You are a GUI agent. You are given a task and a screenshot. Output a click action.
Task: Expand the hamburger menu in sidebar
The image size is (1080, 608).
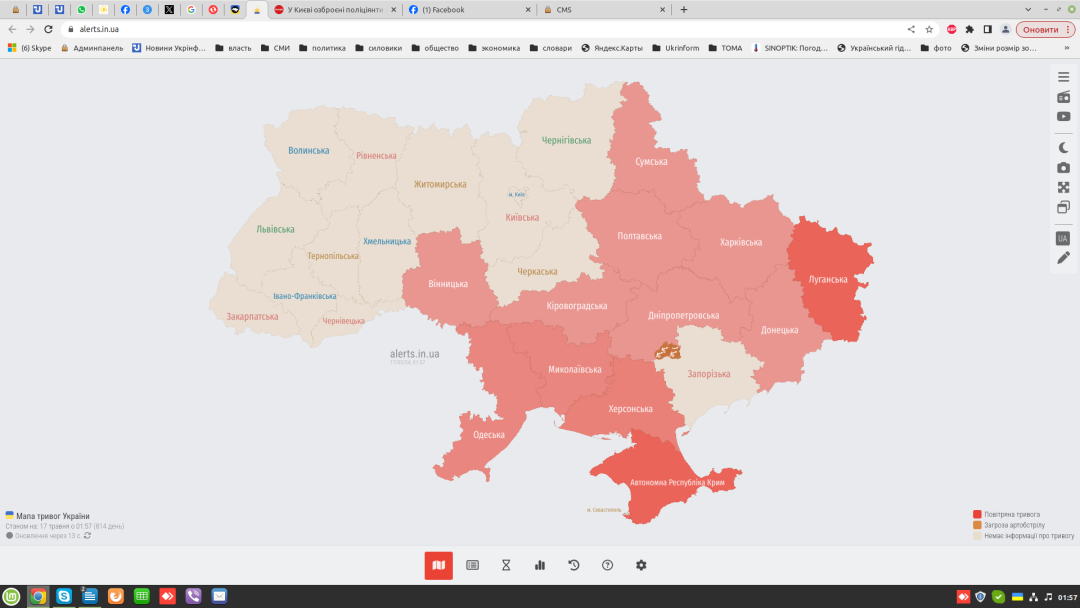1063,75
